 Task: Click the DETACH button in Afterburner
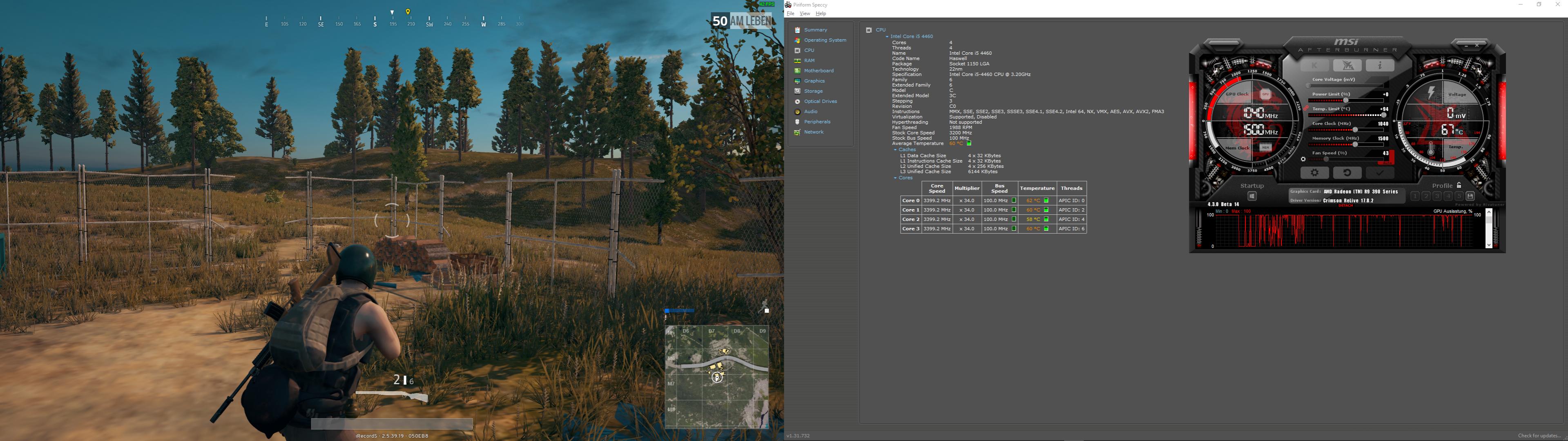click(1345, 206)
